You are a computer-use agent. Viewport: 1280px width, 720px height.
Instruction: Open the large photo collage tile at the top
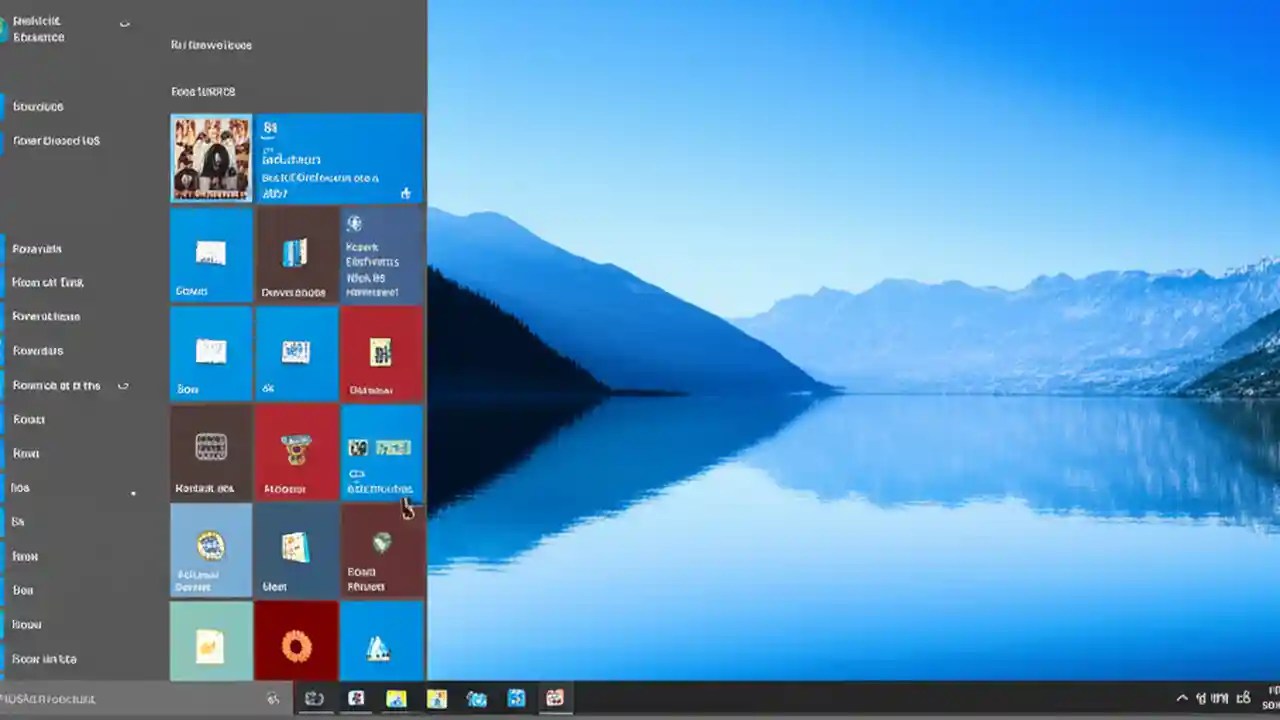point(211,158)
